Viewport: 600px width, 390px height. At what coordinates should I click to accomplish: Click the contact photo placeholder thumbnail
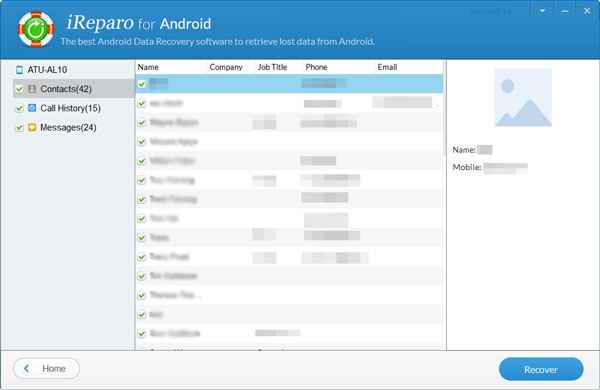point(523,98)
